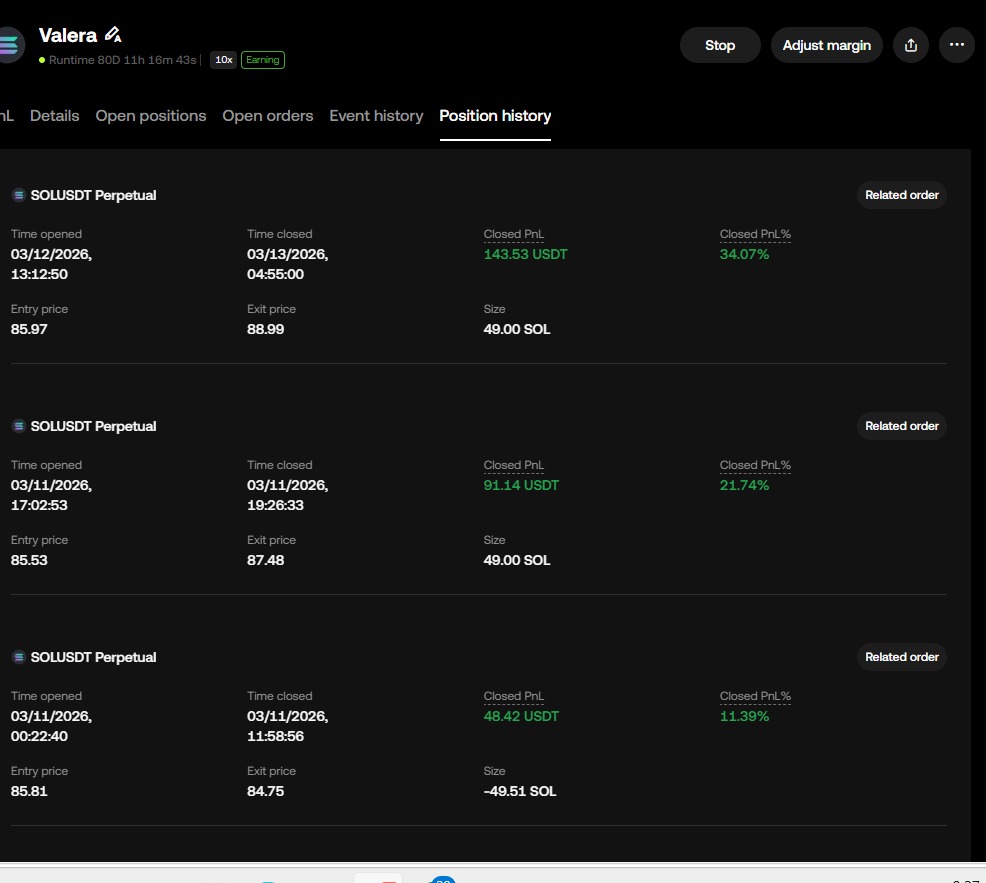The width and height of the screenshot is (986, 883).
Task: View Related order for the 03/12/2026 position
Action: 901,195
